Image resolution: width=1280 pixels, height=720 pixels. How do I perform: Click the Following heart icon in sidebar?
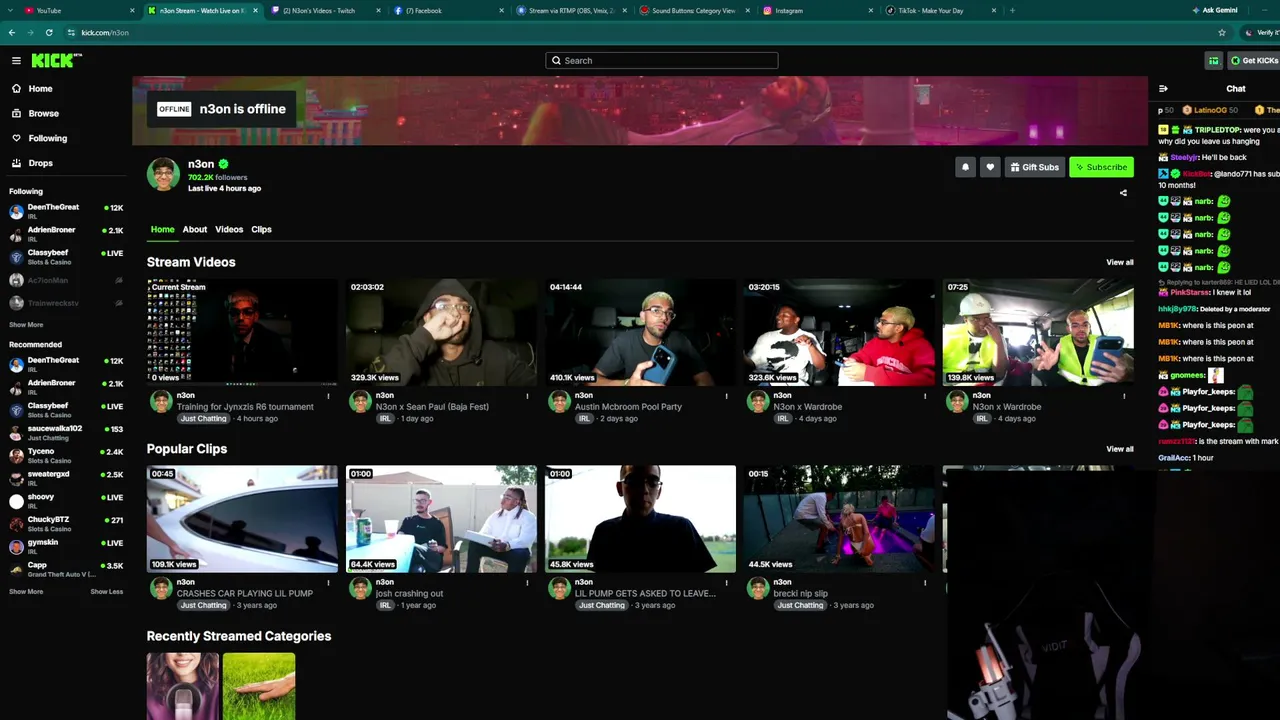click(x=16, y=138)
